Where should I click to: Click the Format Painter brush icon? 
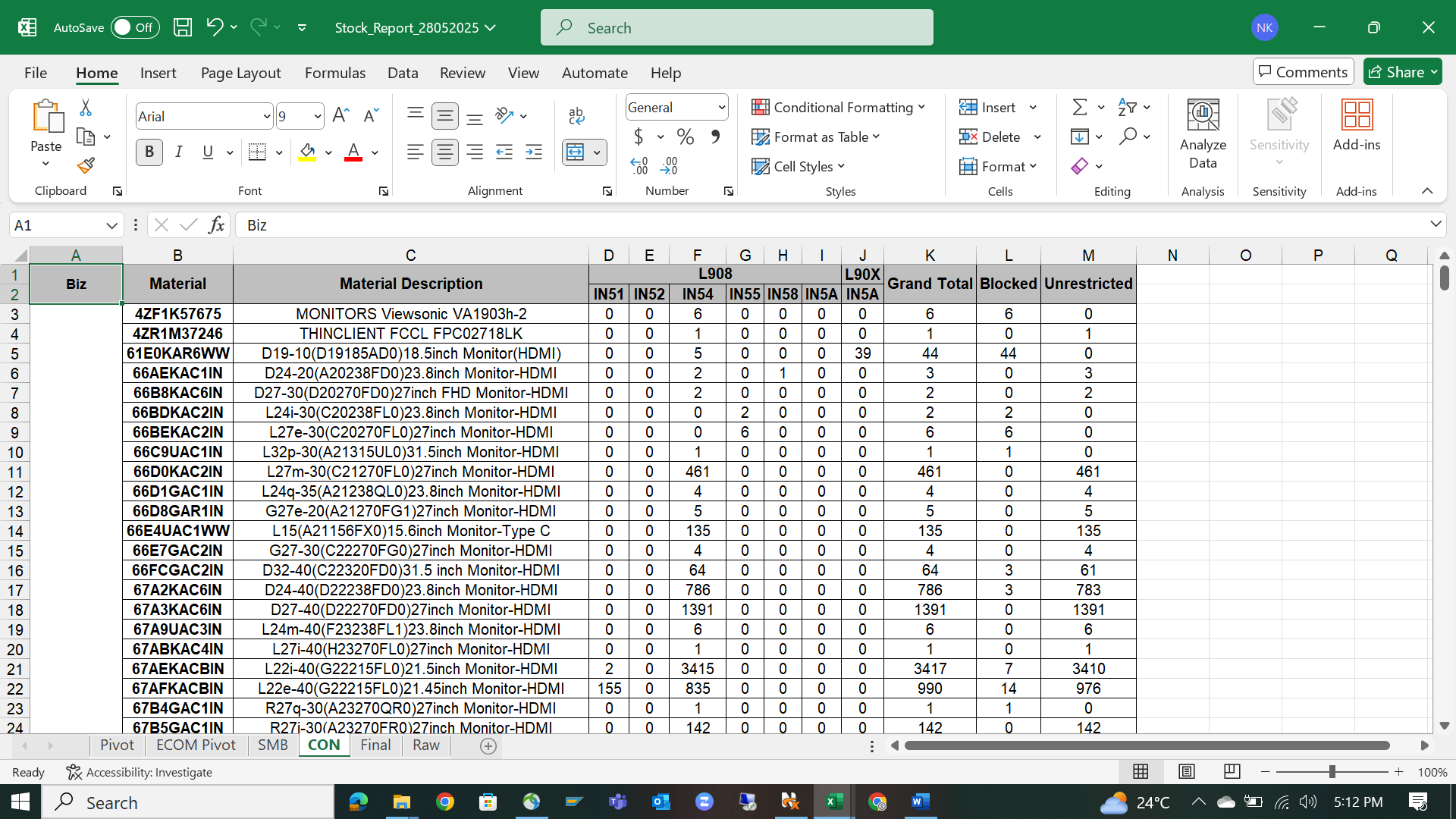point(86,165)
